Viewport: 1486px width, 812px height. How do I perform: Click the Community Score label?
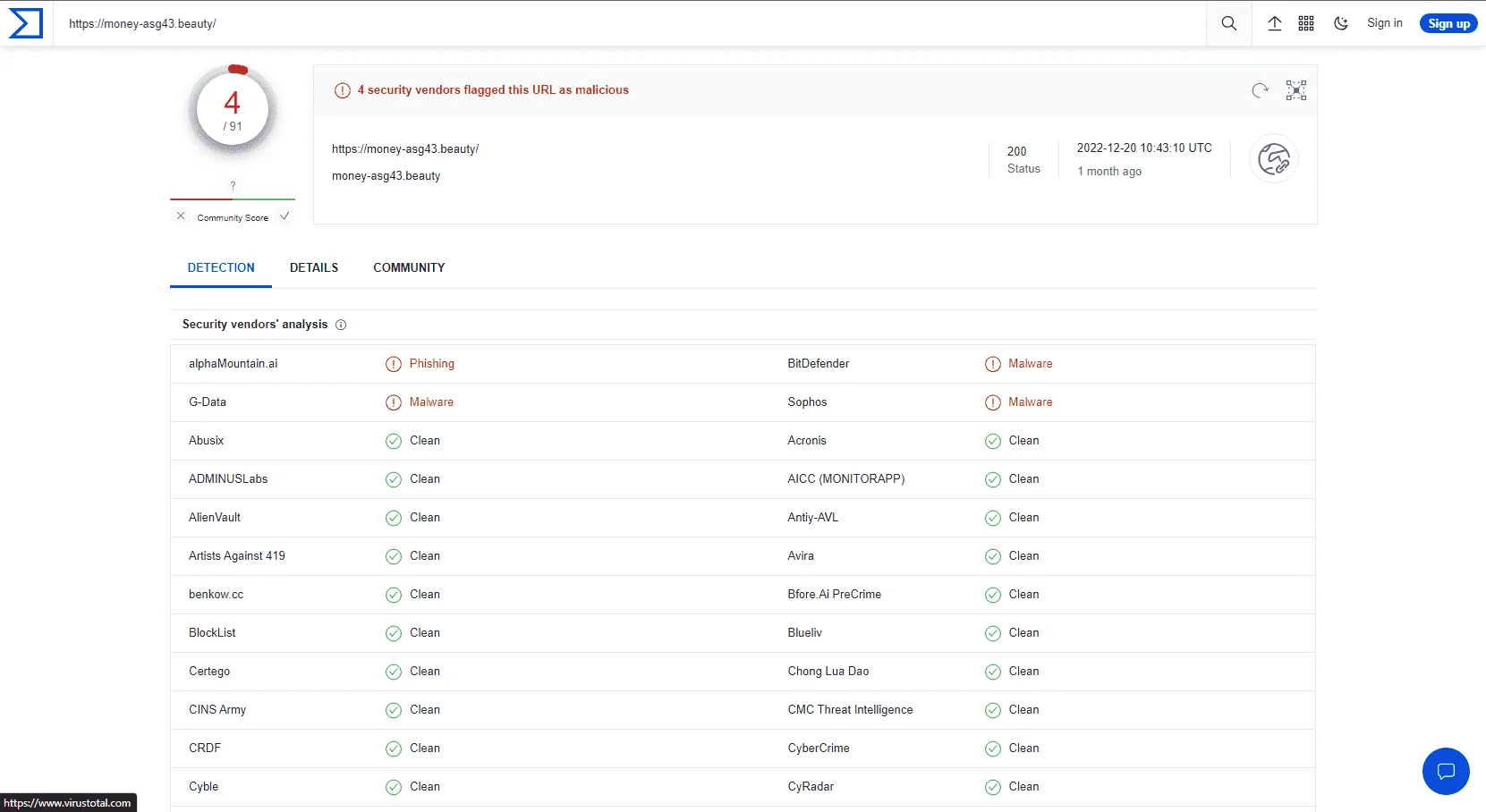233,217
